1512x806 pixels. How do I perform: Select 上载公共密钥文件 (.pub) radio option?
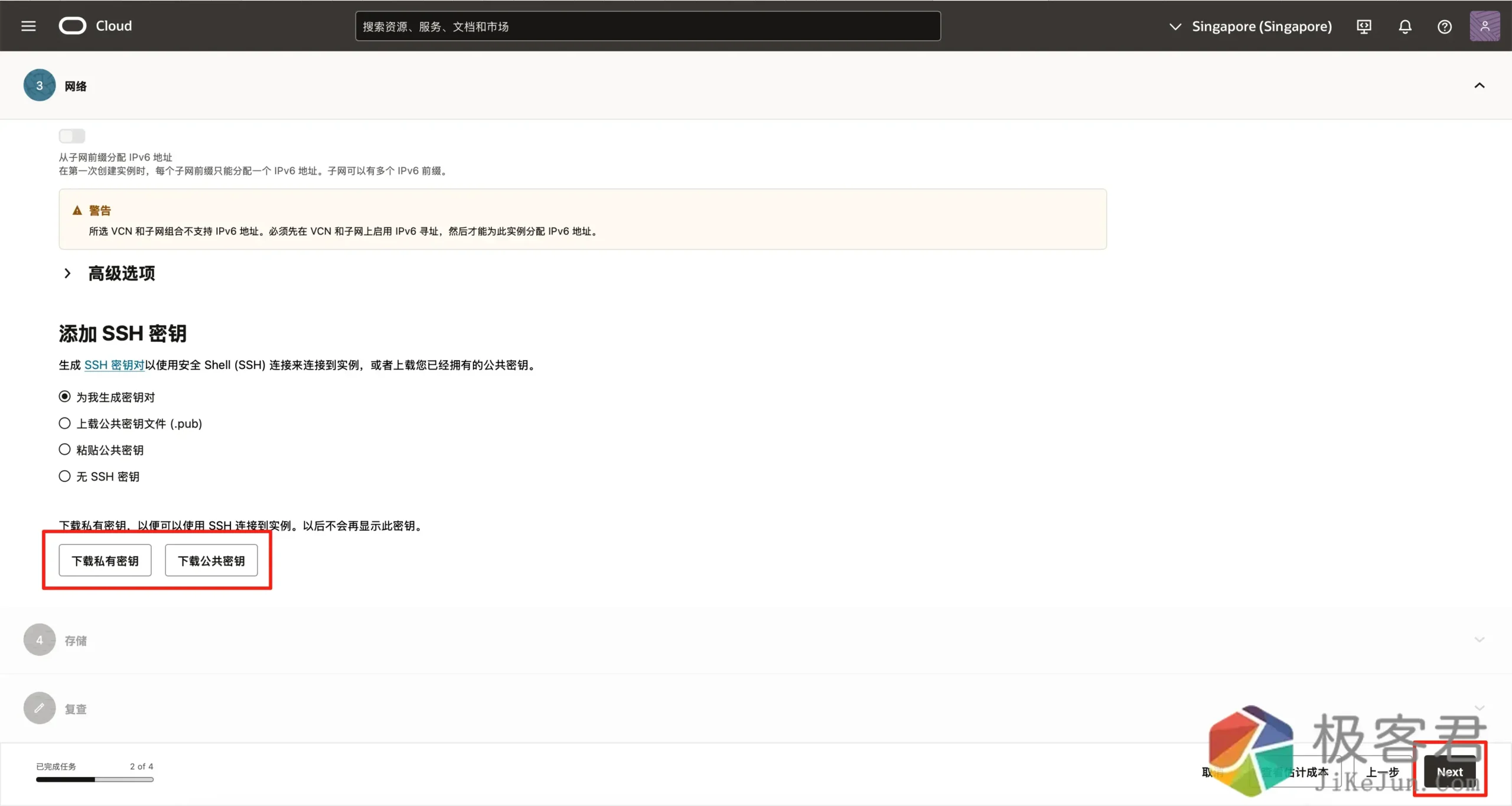click(x=64, y=423)
